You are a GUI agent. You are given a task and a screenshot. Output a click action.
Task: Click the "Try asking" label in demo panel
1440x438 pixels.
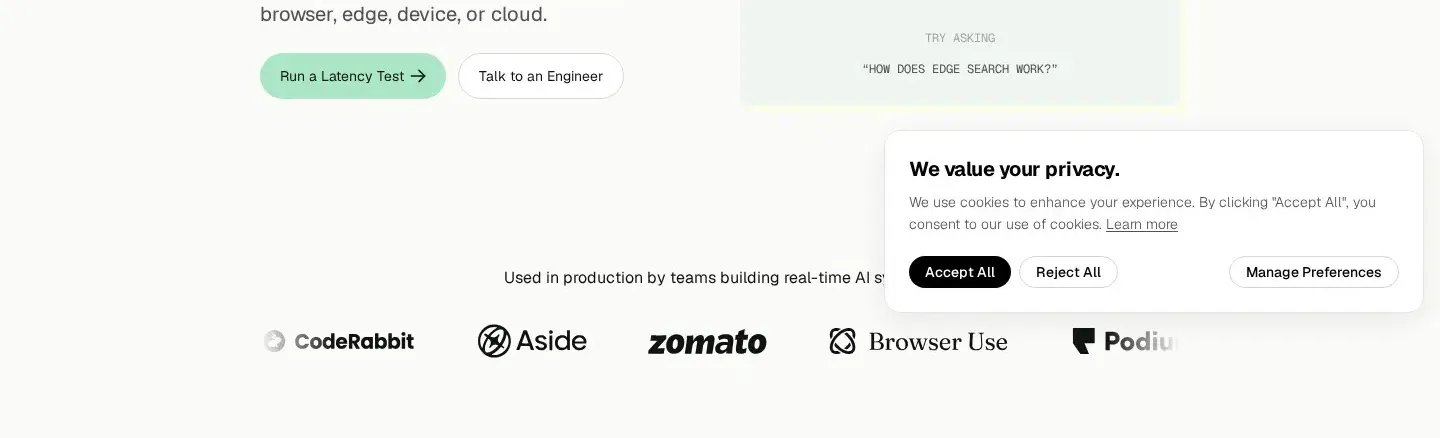(x=960, y=38)
